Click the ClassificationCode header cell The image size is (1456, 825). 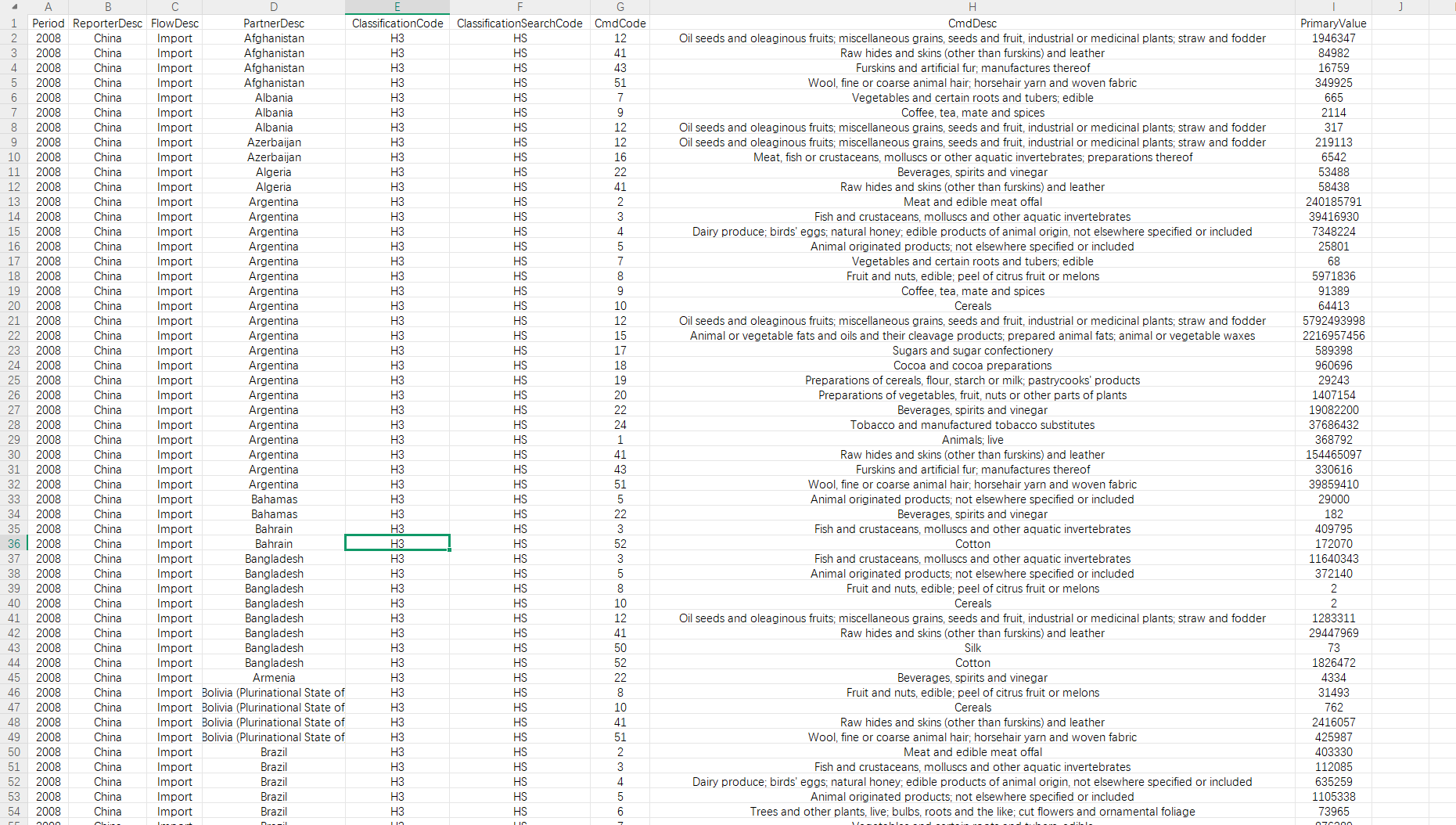(397, 23)
